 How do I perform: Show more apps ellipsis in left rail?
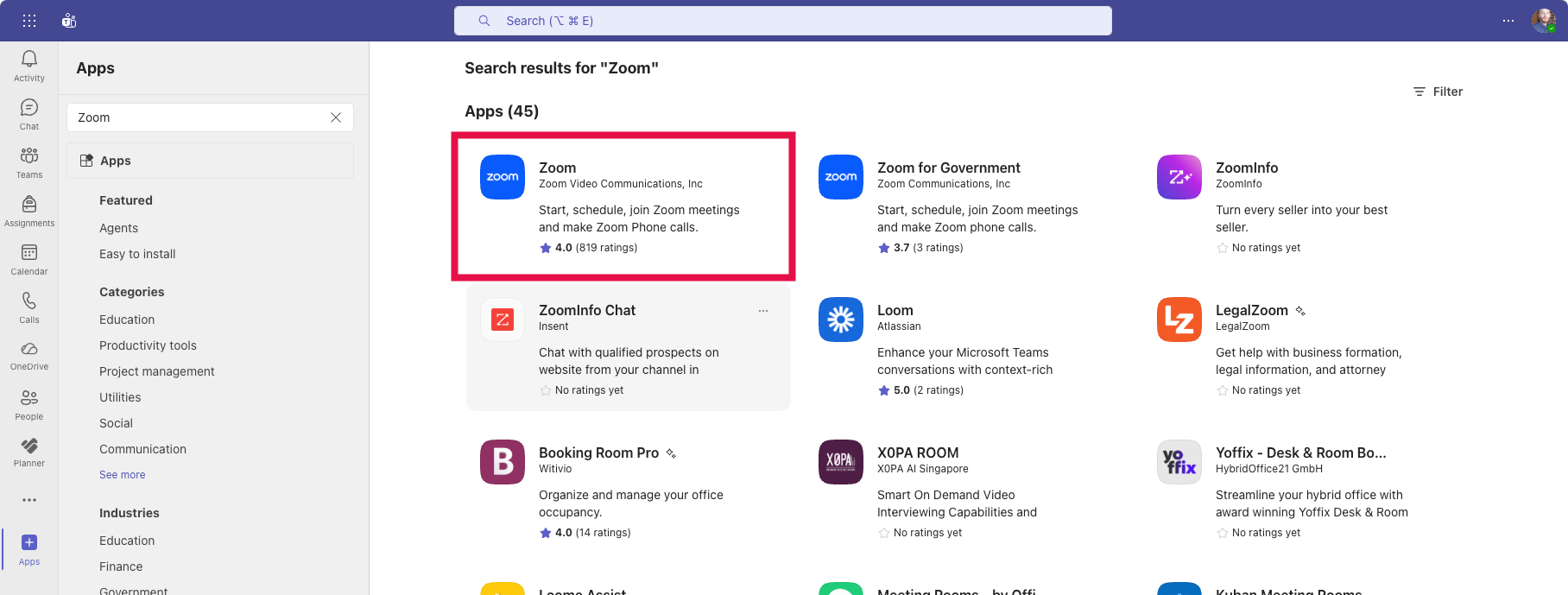(29, 500)
